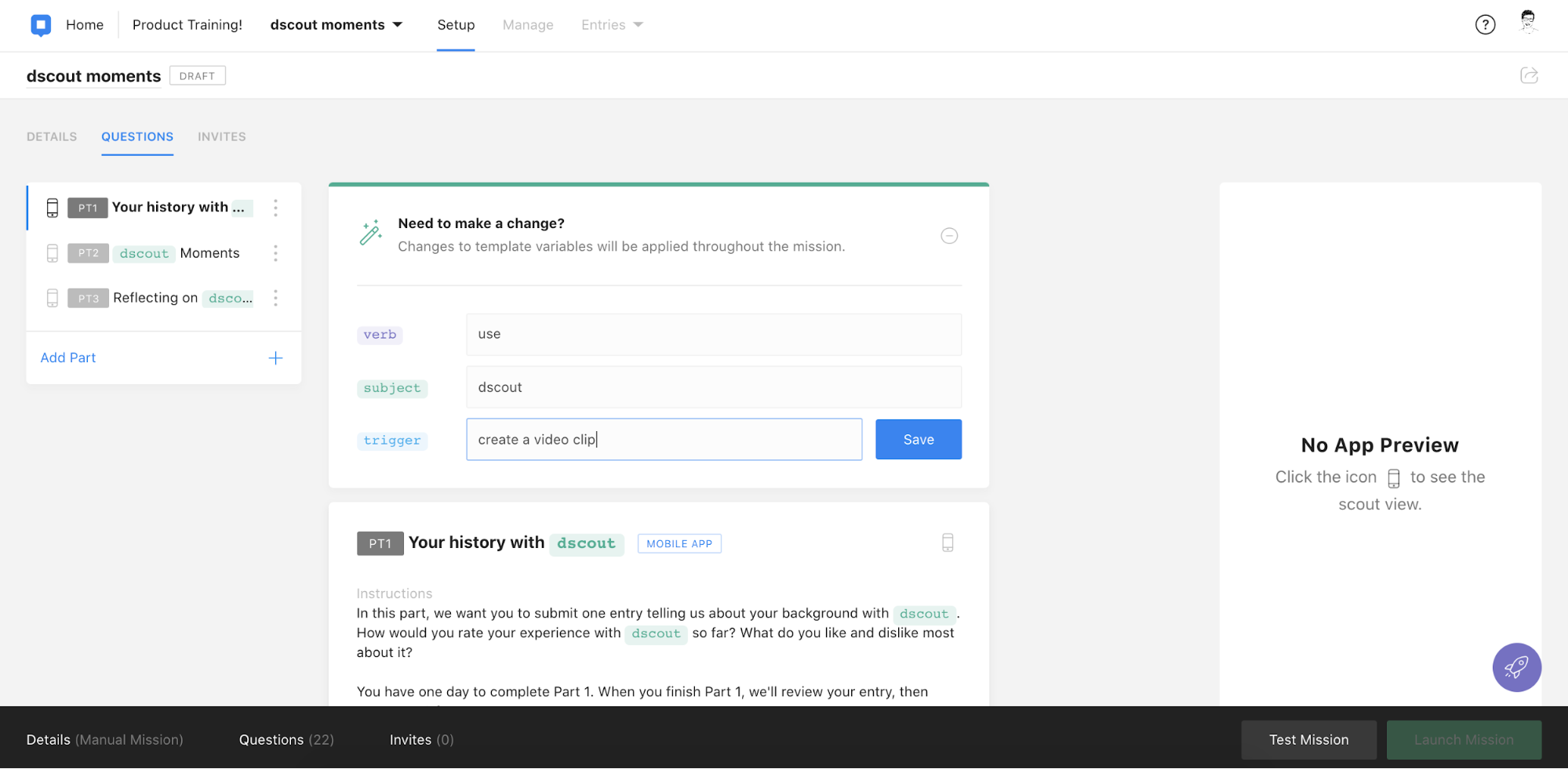Collapse the Need to make a change panel

[949, 236]
